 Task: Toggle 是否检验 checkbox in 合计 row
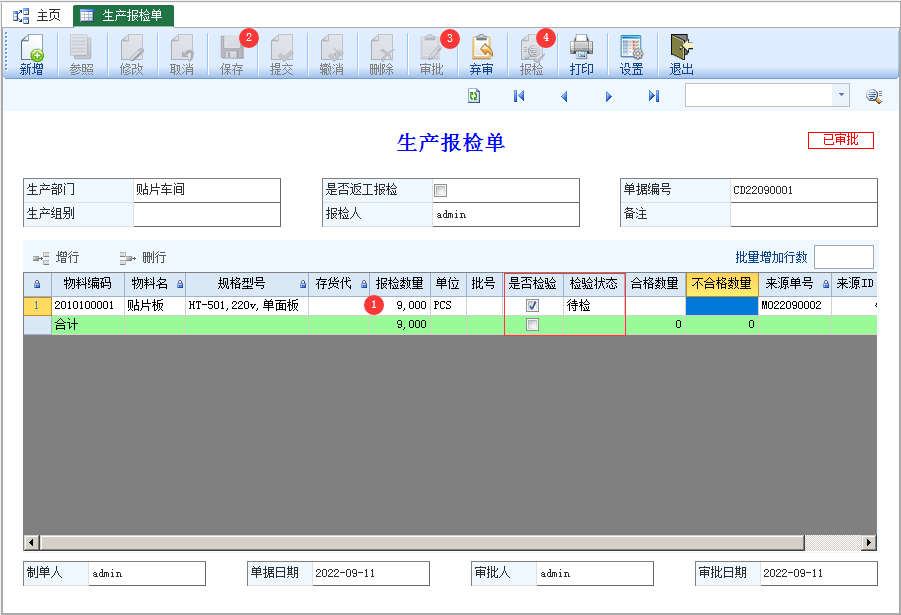coord(533,325)
